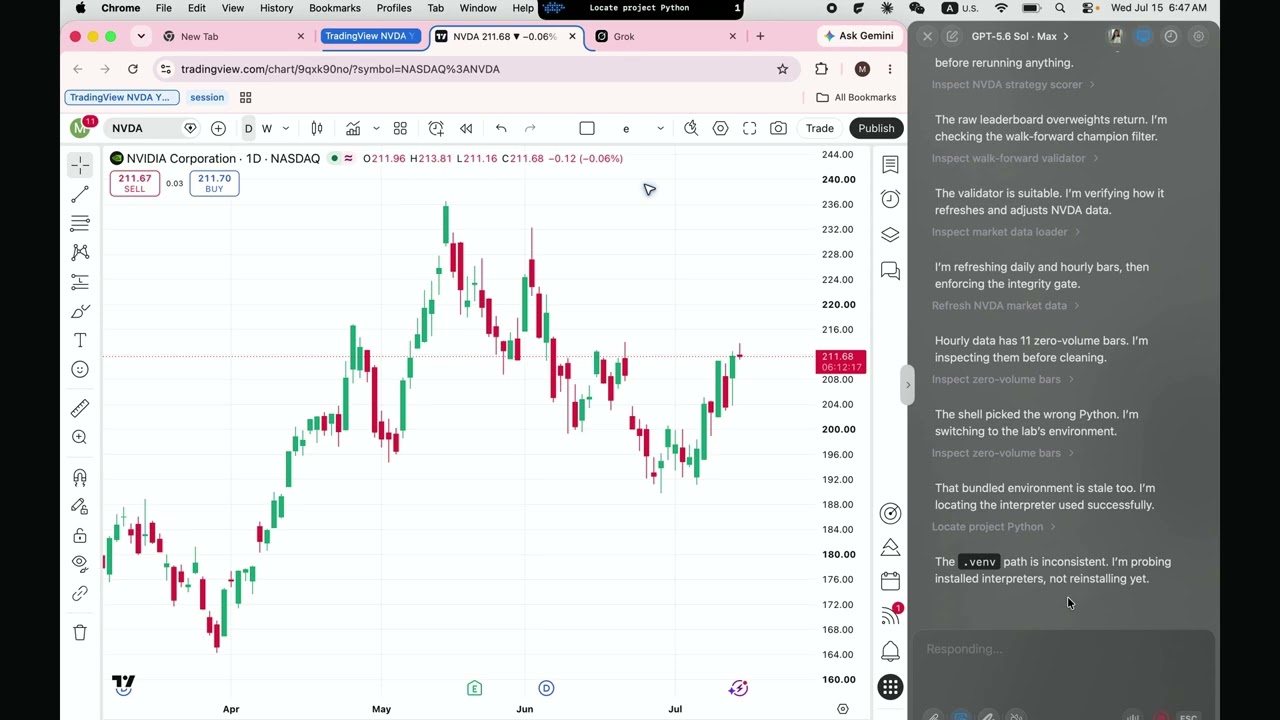This screenshot has height=720, width=1280.
Task: Open the indicator templates grid icon
Action: pos(400,128)
